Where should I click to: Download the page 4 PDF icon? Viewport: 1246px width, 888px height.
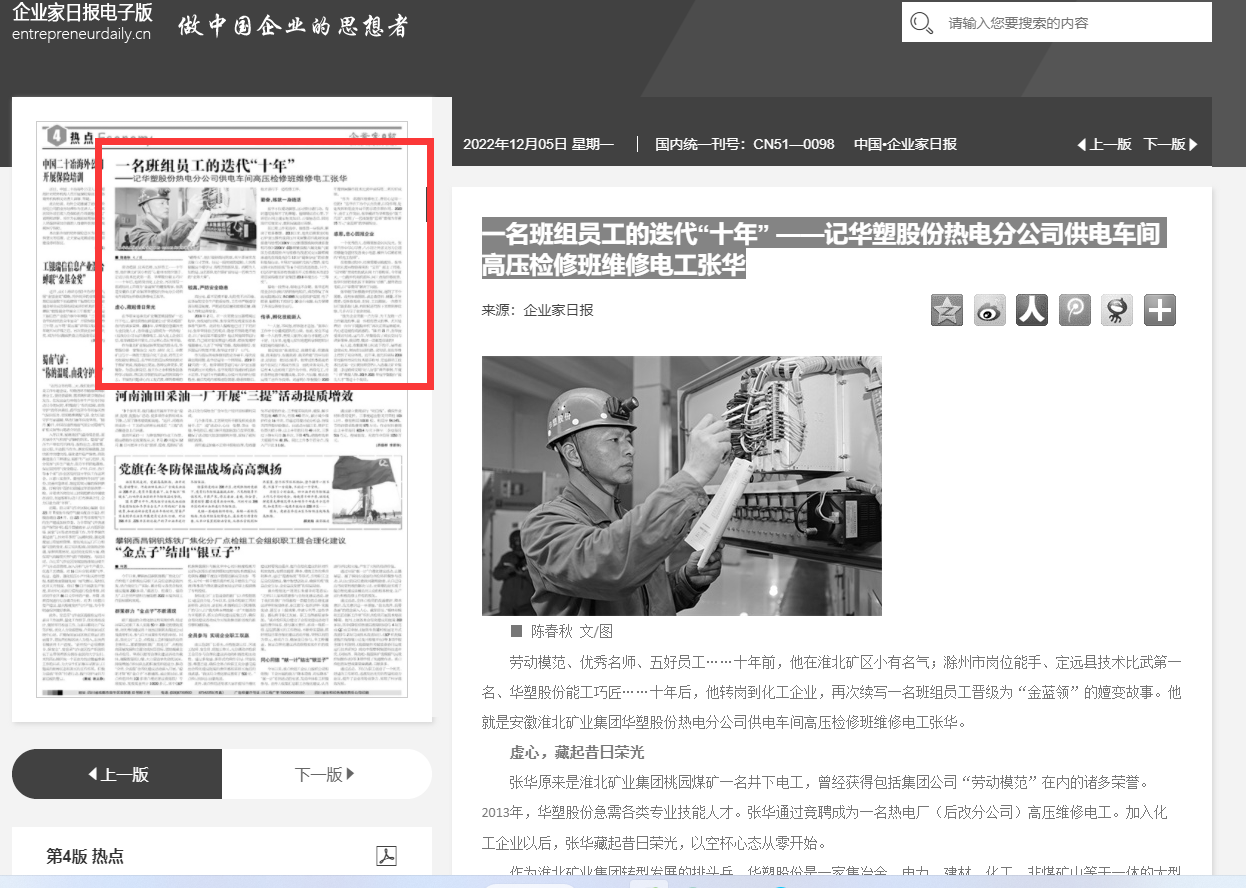(386, 856)
